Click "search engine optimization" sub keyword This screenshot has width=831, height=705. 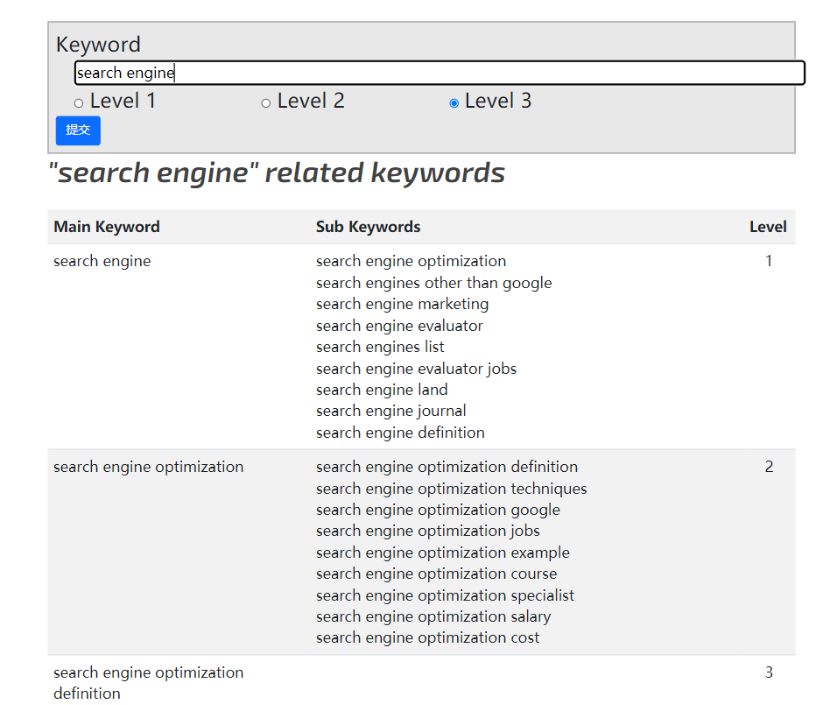(x=411, y=261)
